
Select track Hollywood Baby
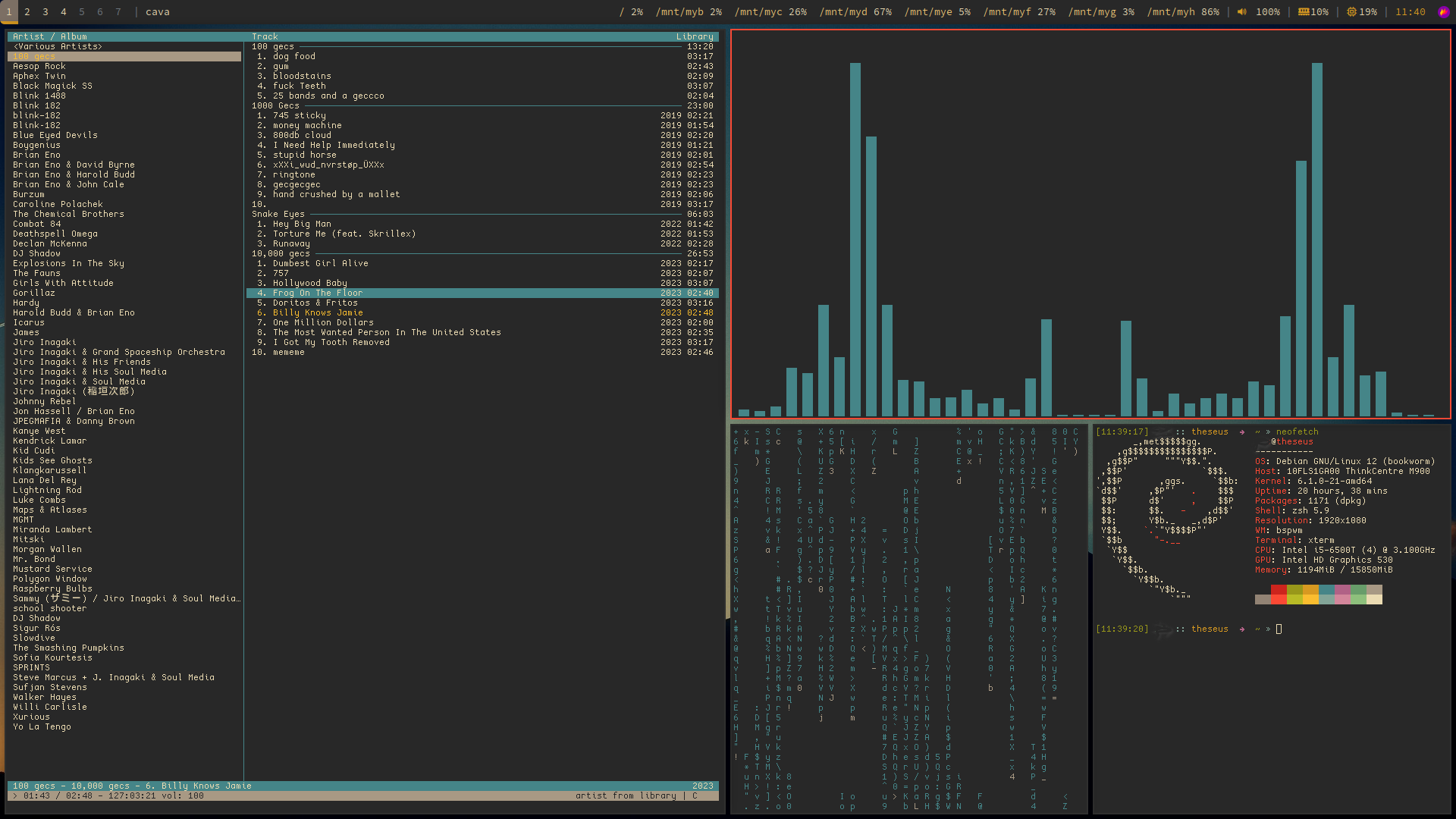(x=309, y=283)
